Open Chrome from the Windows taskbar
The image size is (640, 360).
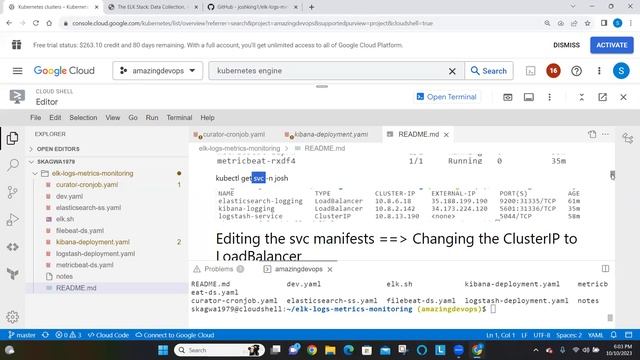(x=312, y=350)
